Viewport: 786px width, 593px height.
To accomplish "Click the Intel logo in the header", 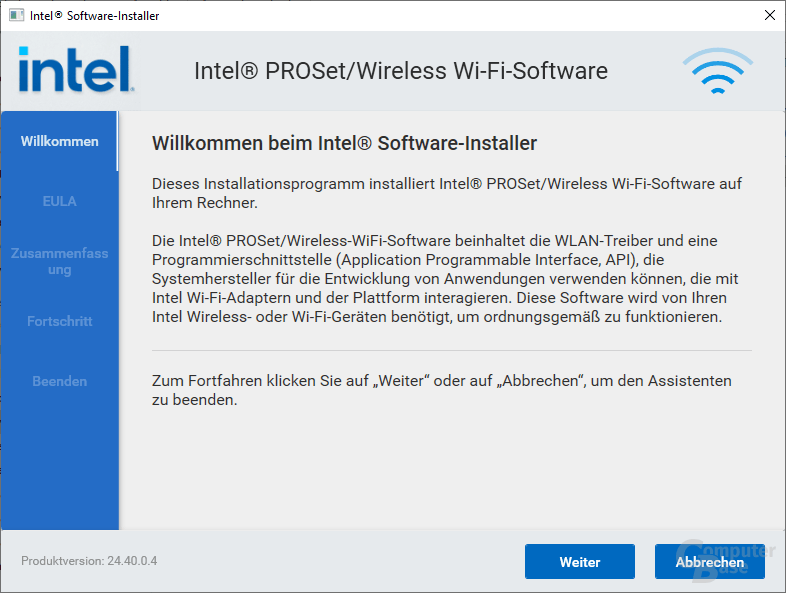I will (x=76, y=70).
